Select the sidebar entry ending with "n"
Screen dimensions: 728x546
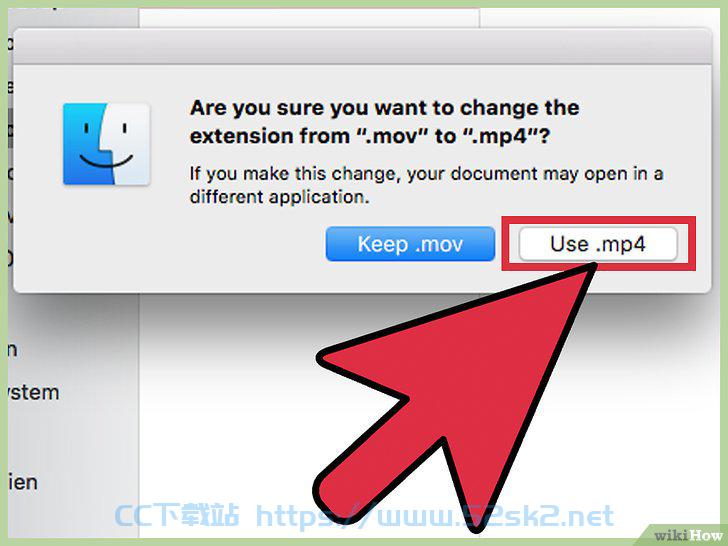(x=13, y=350)
